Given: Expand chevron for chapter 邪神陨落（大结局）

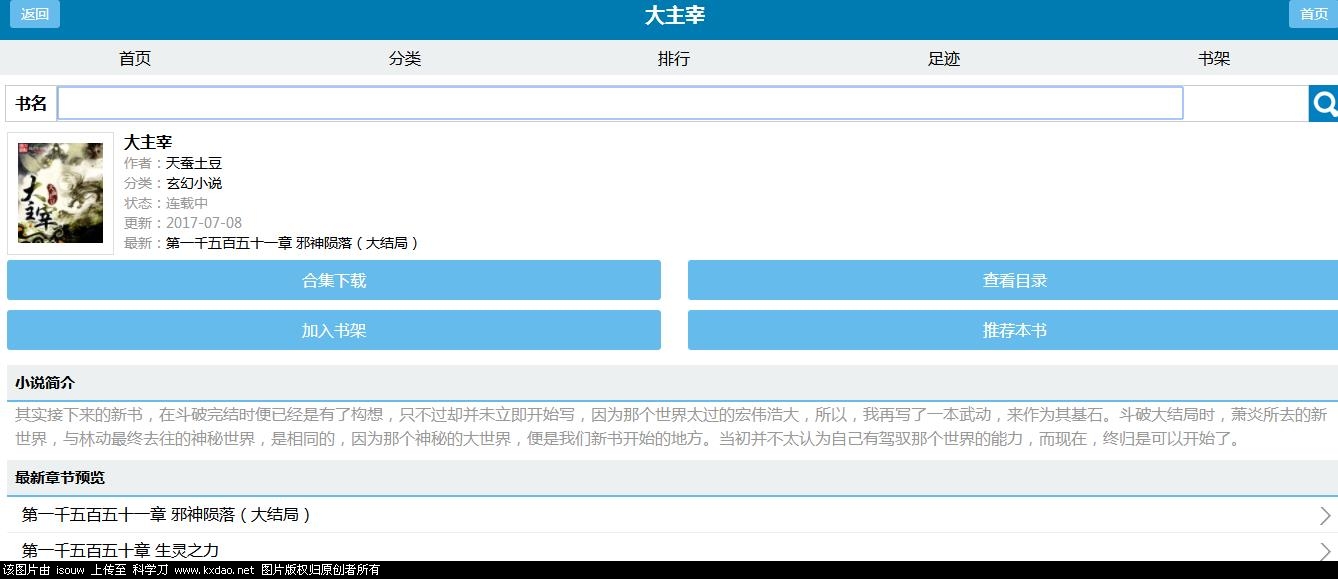Looking at the screenshot, I should click(1325, 516).
